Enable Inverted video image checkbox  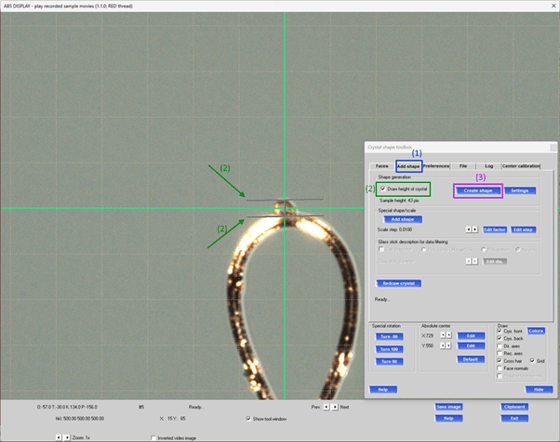coord(153,438)
